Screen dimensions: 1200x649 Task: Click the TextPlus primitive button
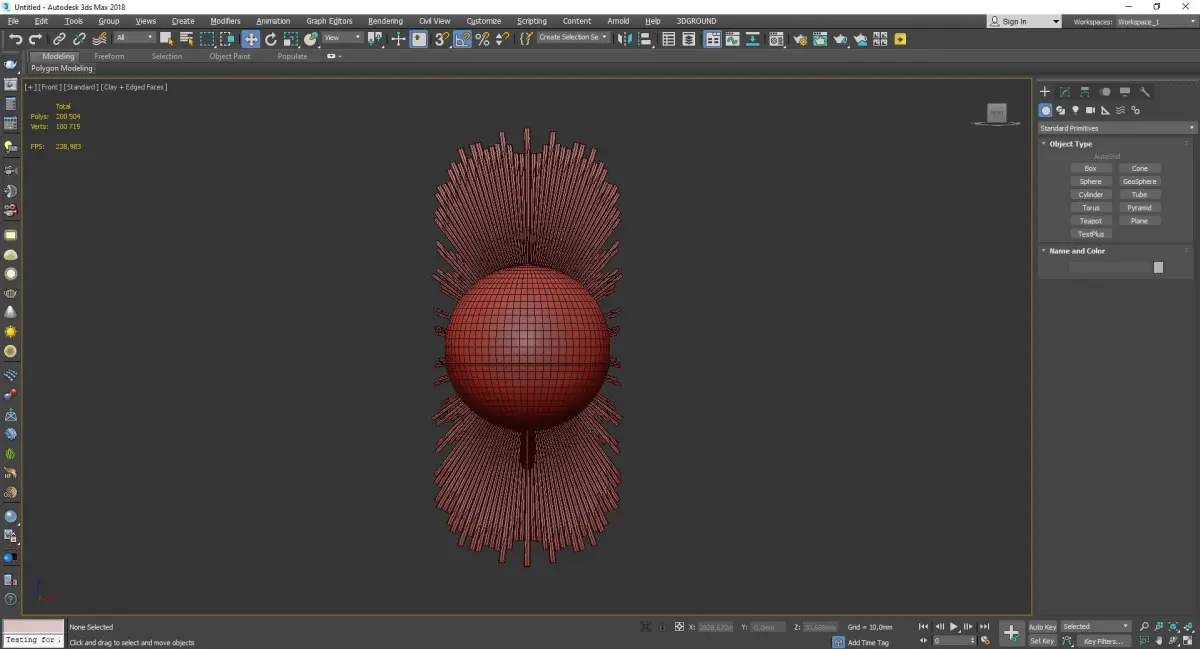point(1090,234)
